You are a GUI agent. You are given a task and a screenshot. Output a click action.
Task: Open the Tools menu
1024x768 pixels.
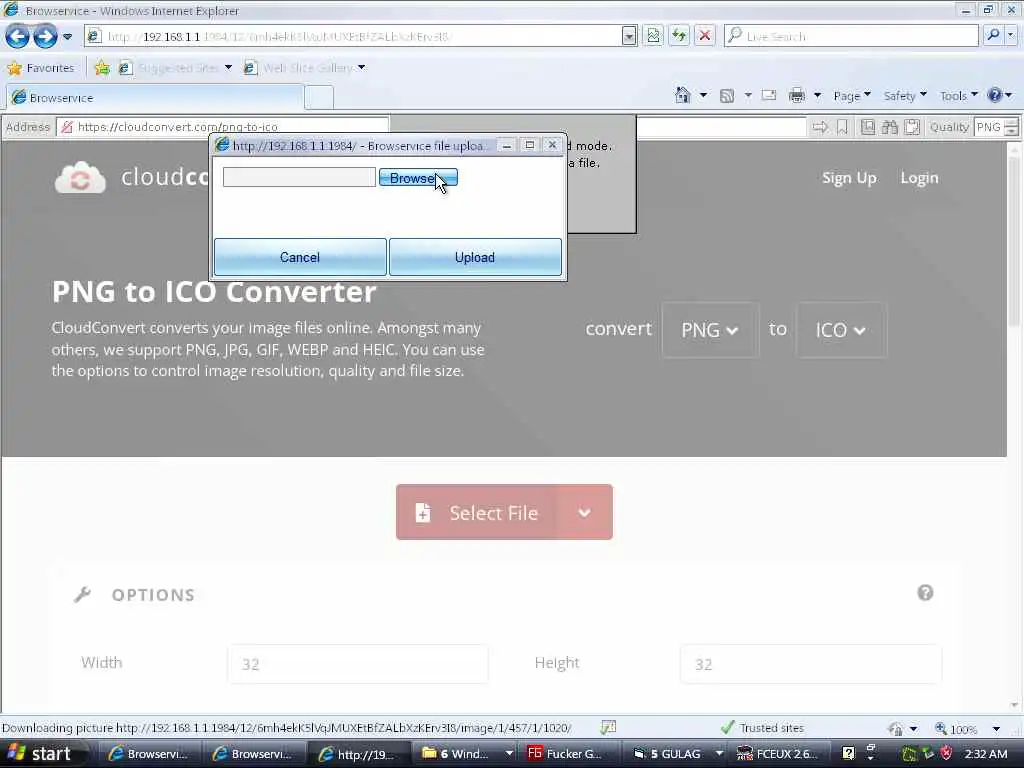(959, 96)
